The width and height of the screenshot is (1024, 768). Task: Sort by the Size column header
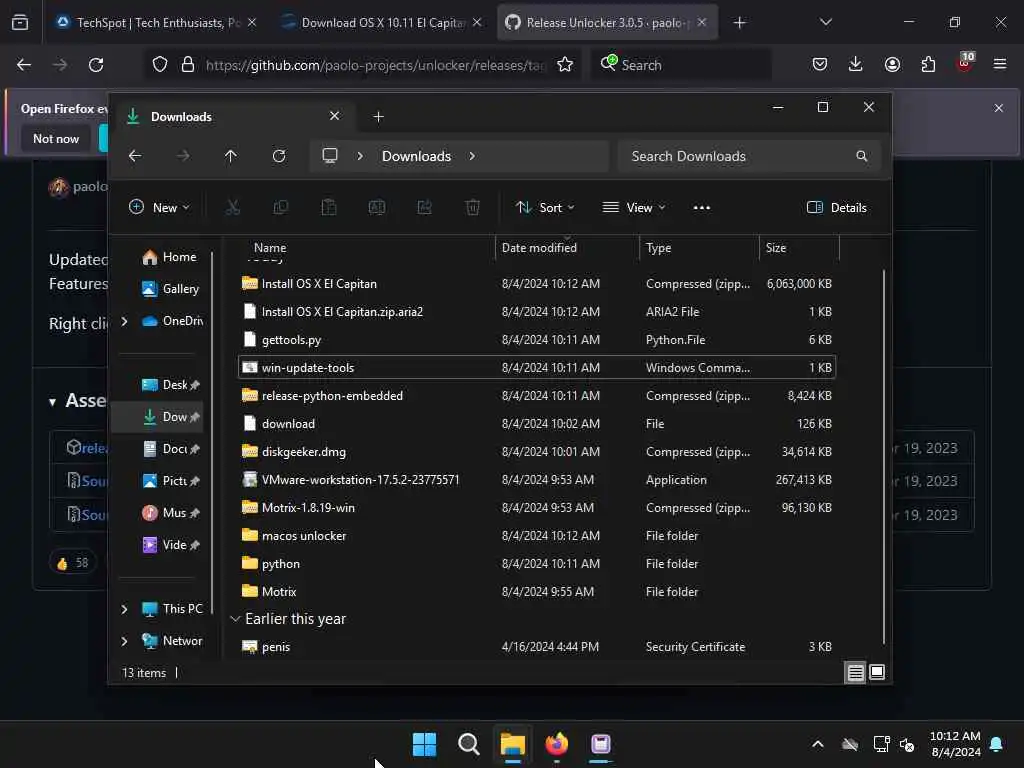point(776,248)
